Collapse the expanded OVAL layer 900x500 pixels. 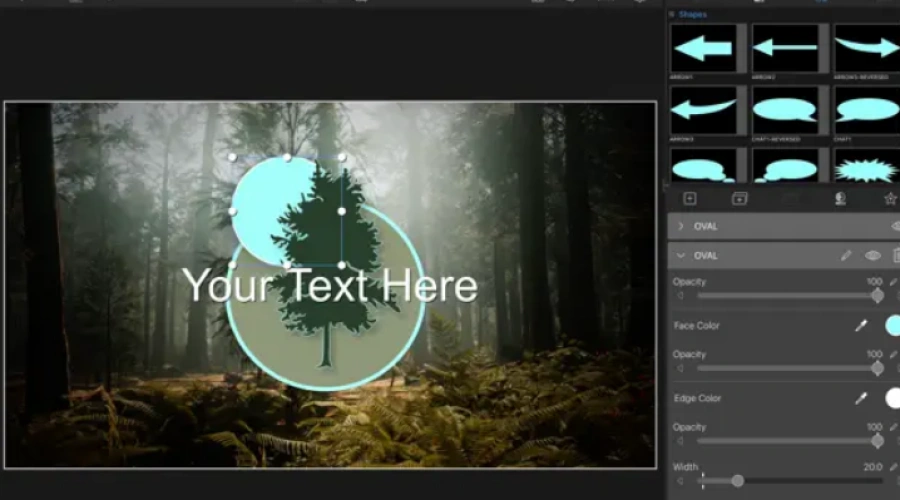[681, 256]
